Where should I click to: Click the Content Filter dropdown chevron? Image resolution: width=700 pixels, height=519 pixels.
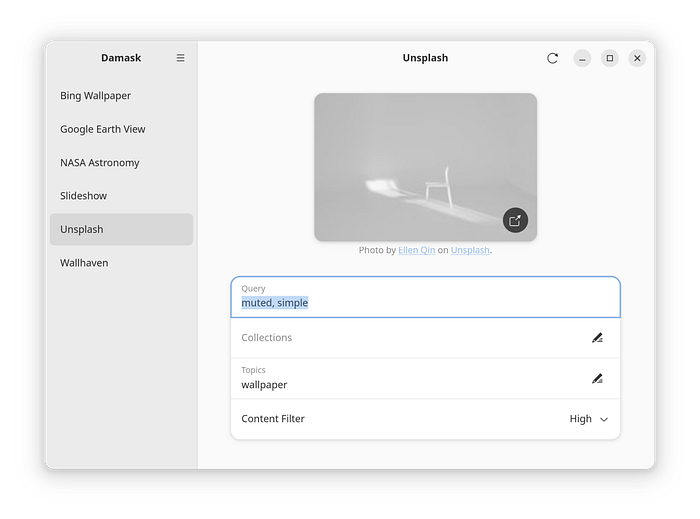click(x=604, y=419)
